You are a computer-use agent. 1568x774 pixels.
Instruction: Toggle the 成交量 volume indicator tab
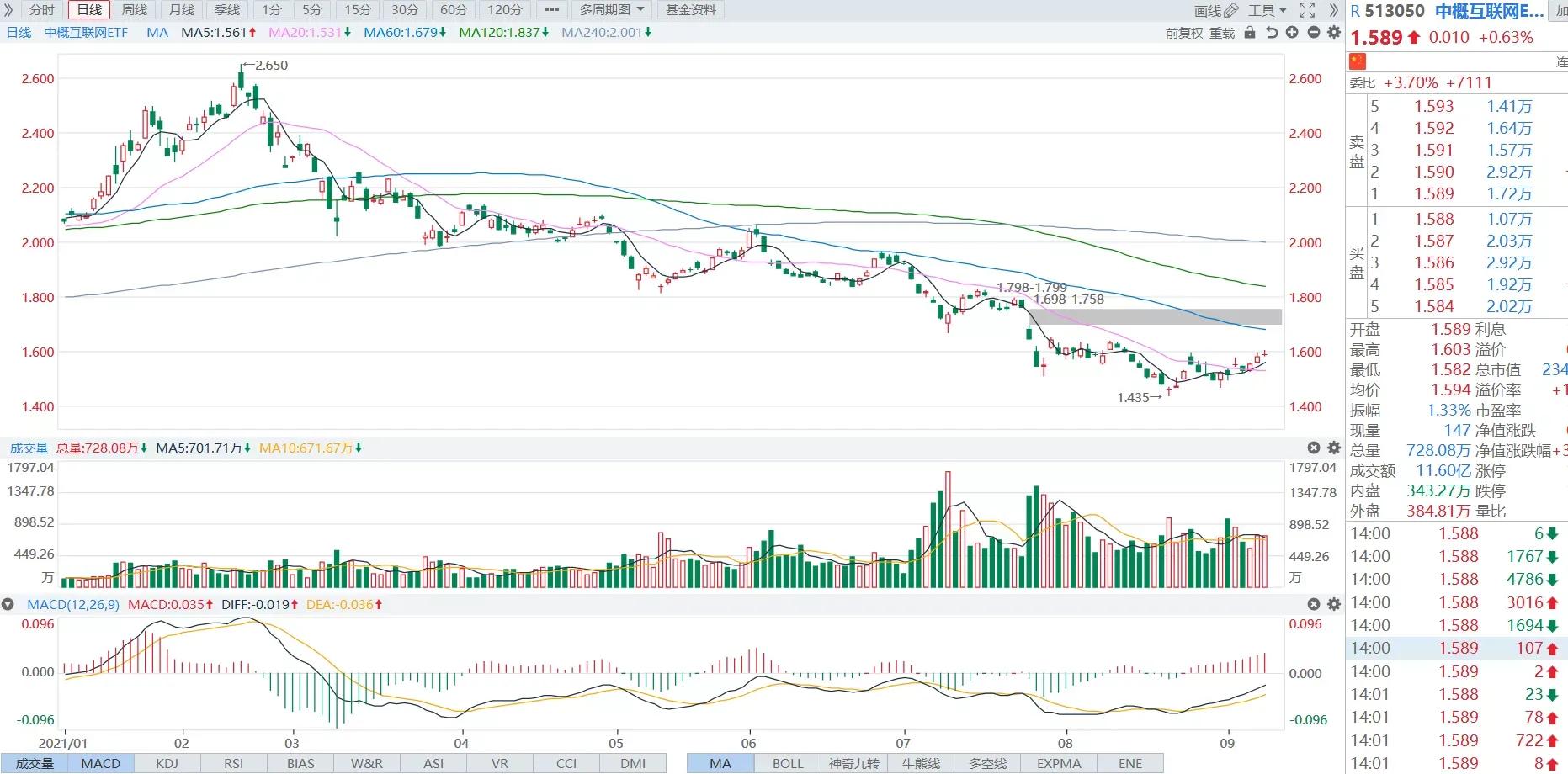click(35, 763)
